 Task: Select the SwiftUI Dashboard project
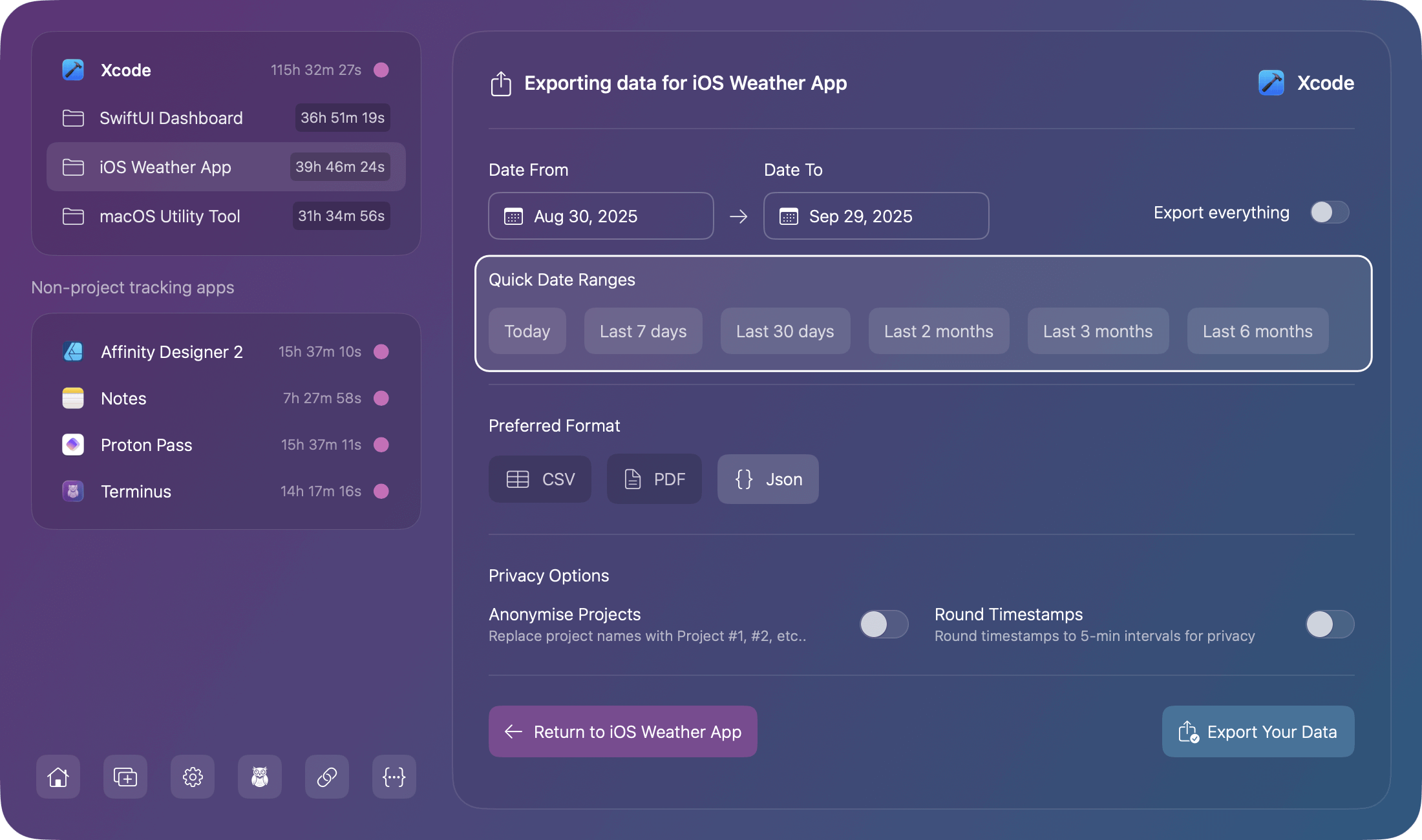point(171,118)
